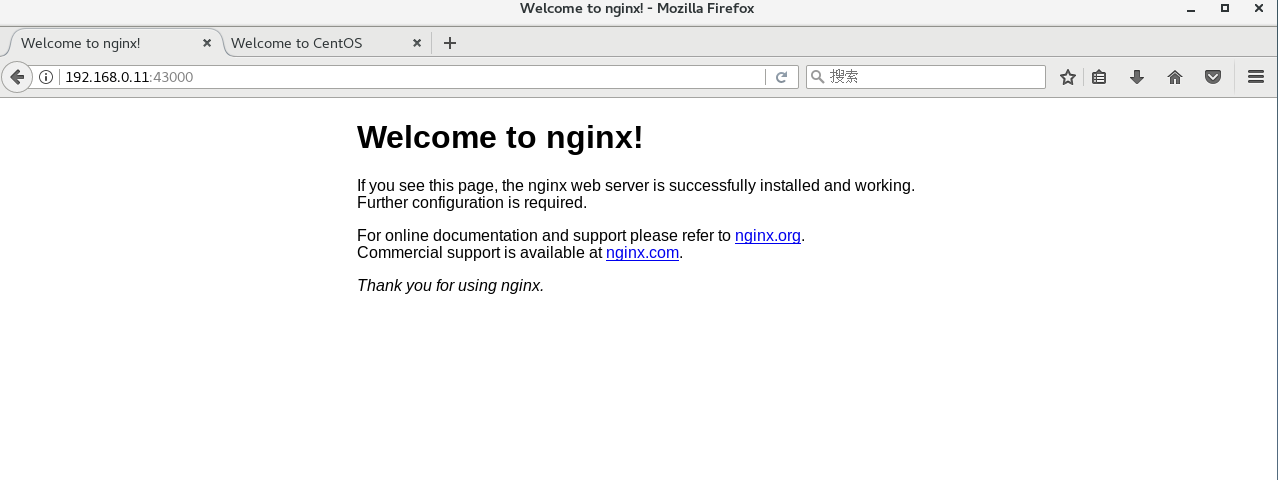
Task: Minimize the Firefox window
Action: coord(1191,9)
